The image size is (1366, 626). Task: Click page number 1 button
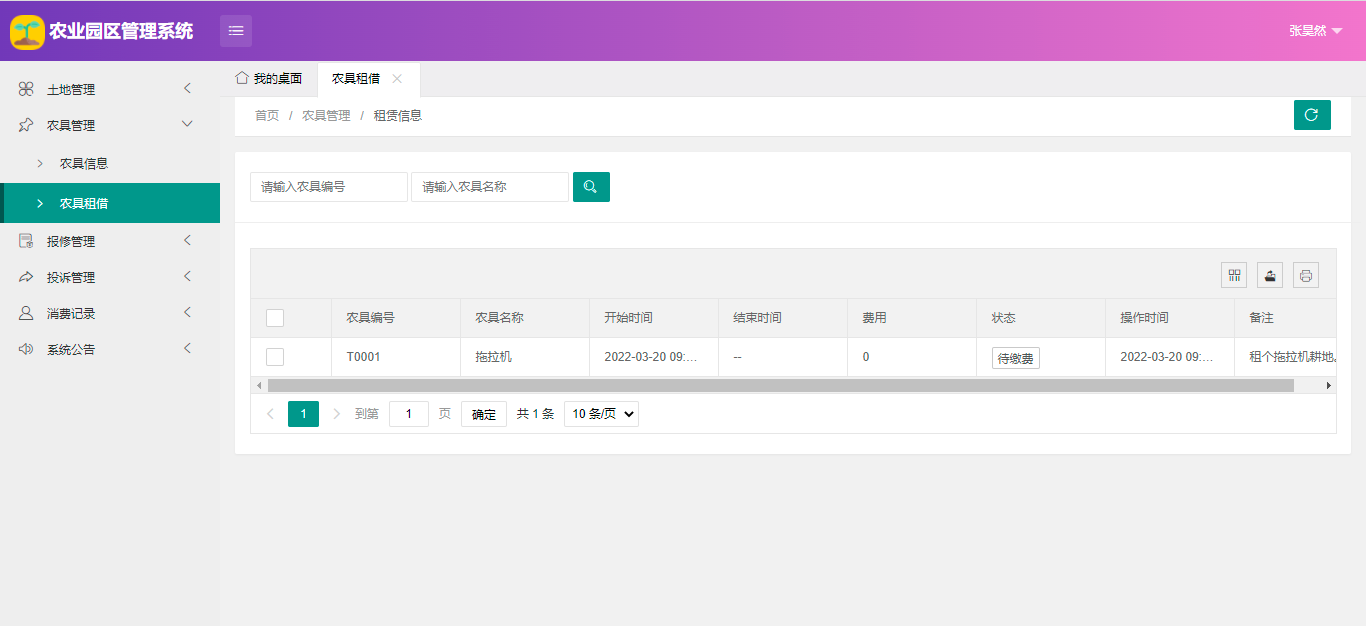point(303,414)
